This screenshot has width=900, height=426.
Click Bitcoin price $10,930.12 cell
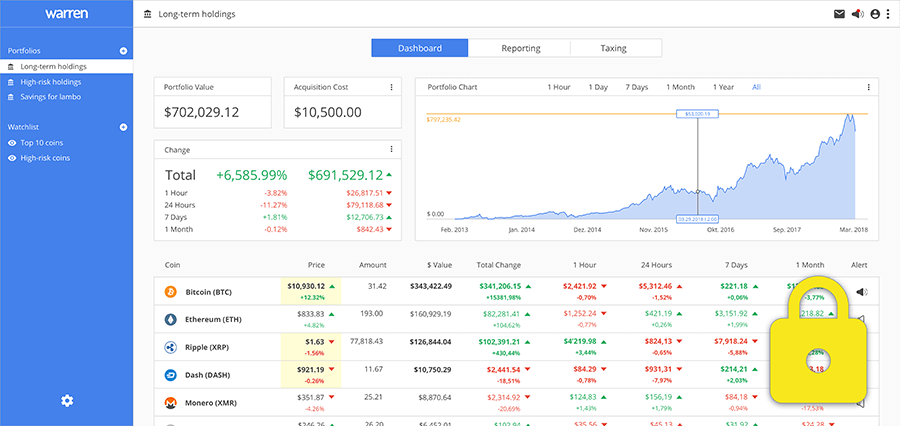311,292
